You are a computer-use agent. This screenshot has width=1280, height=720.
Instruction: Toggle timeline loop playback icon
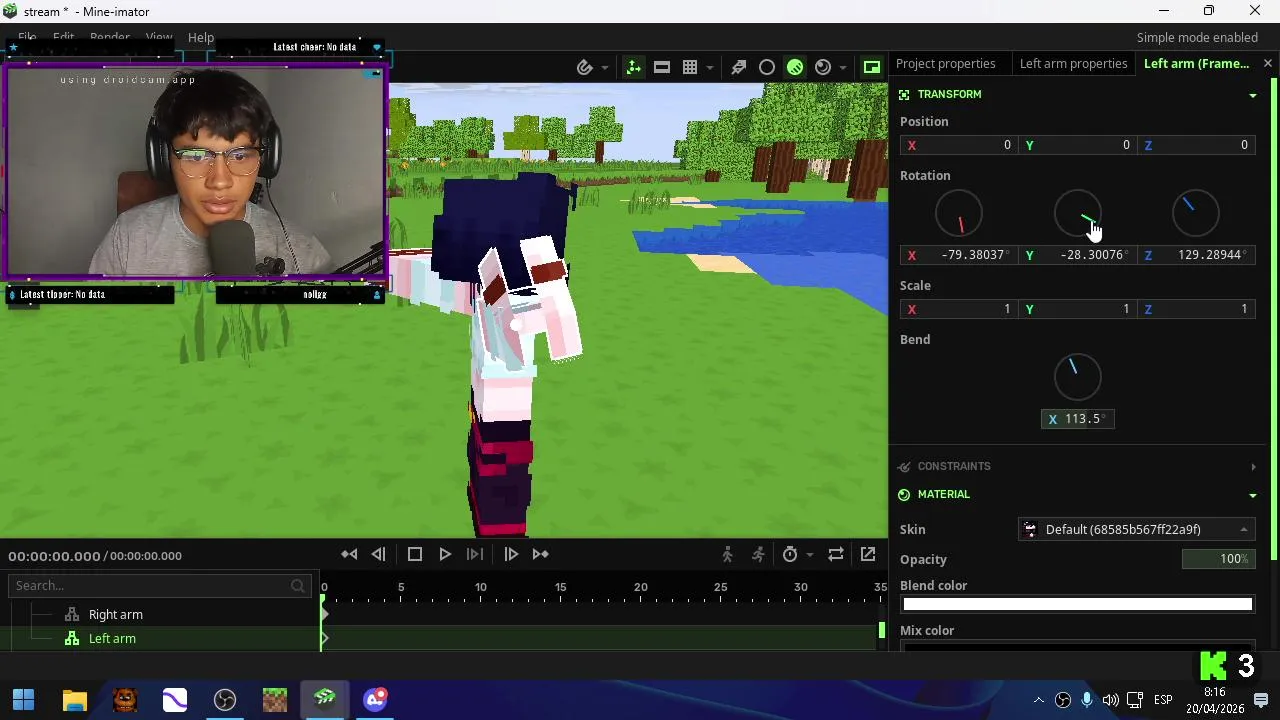click(836, 554)
